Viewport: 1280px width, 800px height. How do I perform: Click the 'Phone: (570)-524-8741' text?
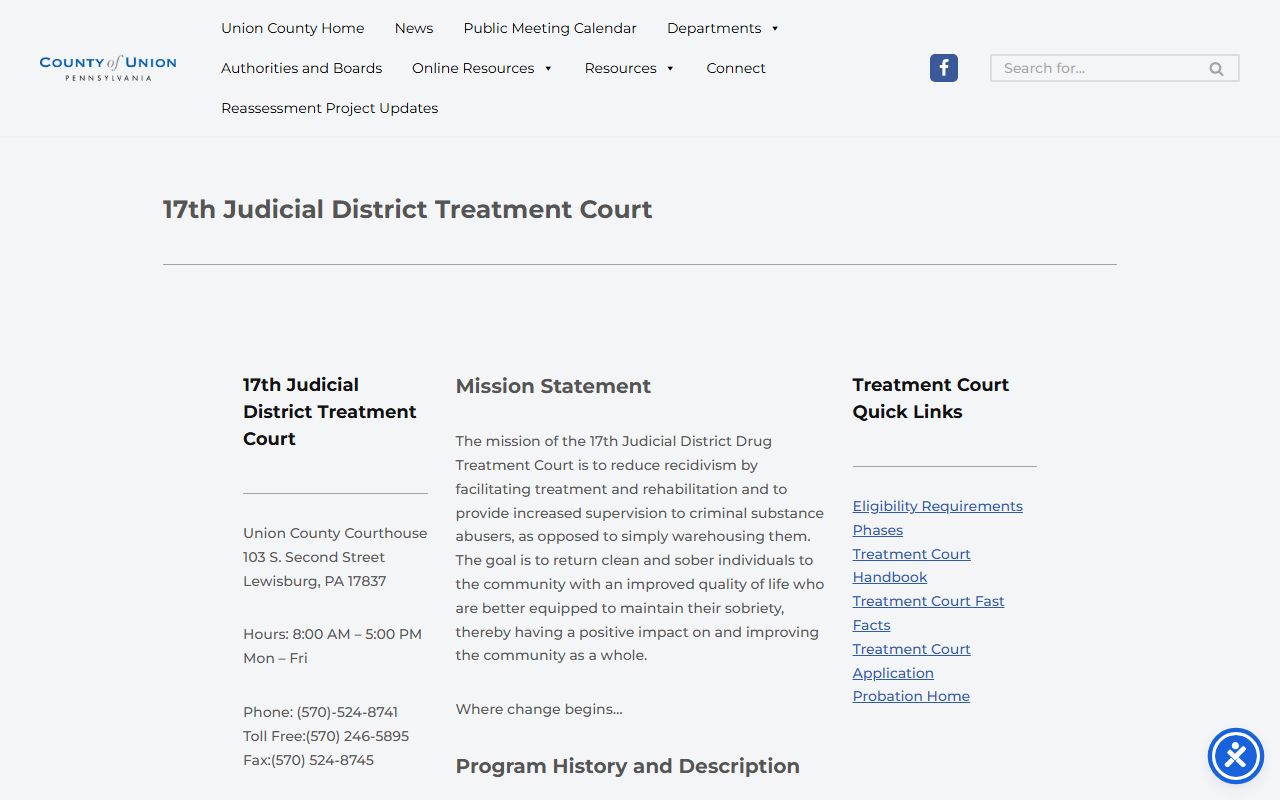coord(320,712)
